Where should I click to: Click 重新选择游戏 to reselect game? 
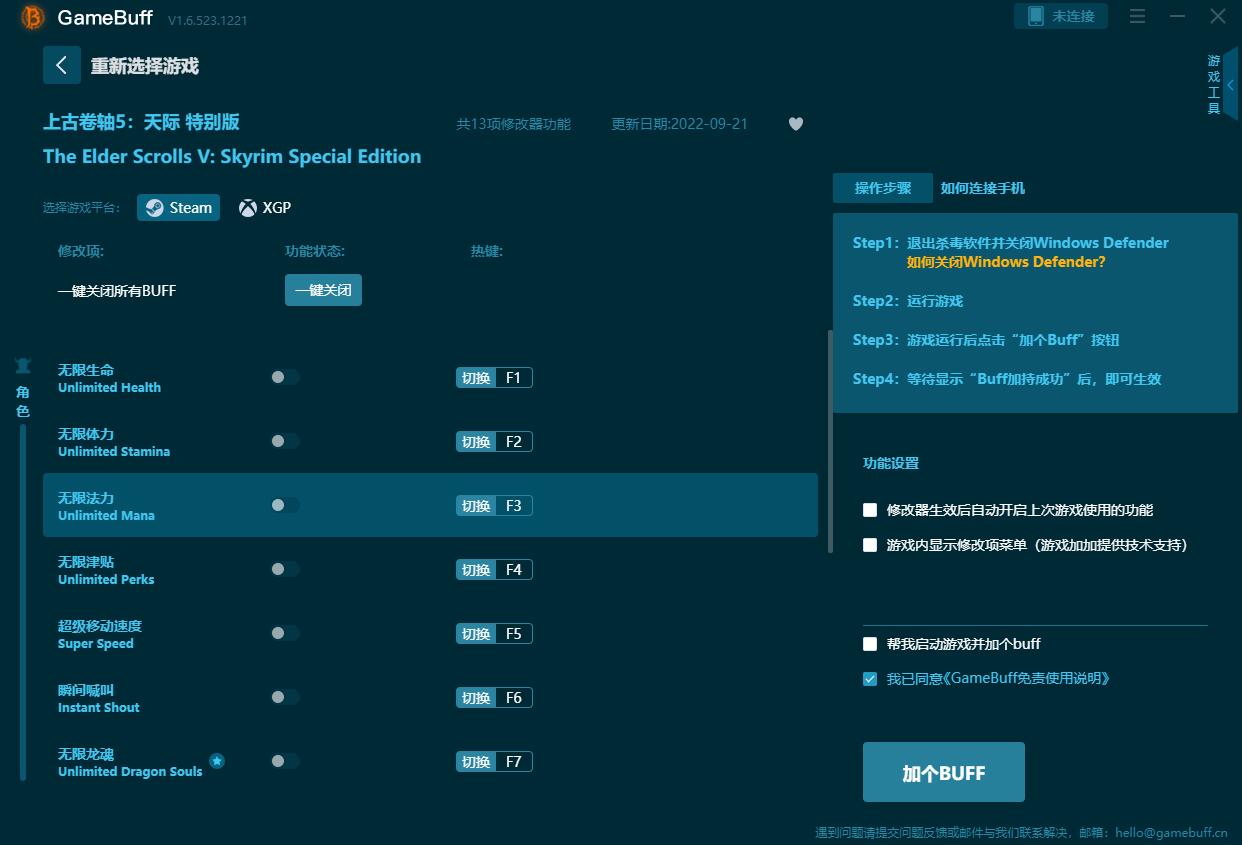[x=145, y=66]
